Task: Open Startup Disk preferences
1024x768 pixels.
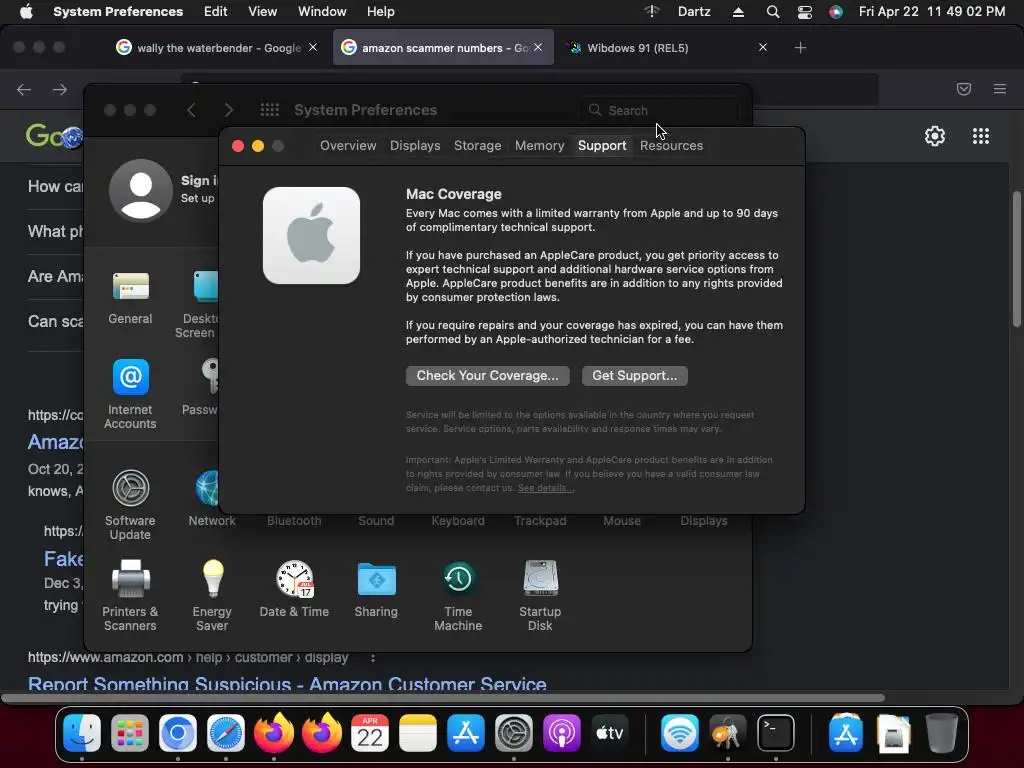Action: 540,596
